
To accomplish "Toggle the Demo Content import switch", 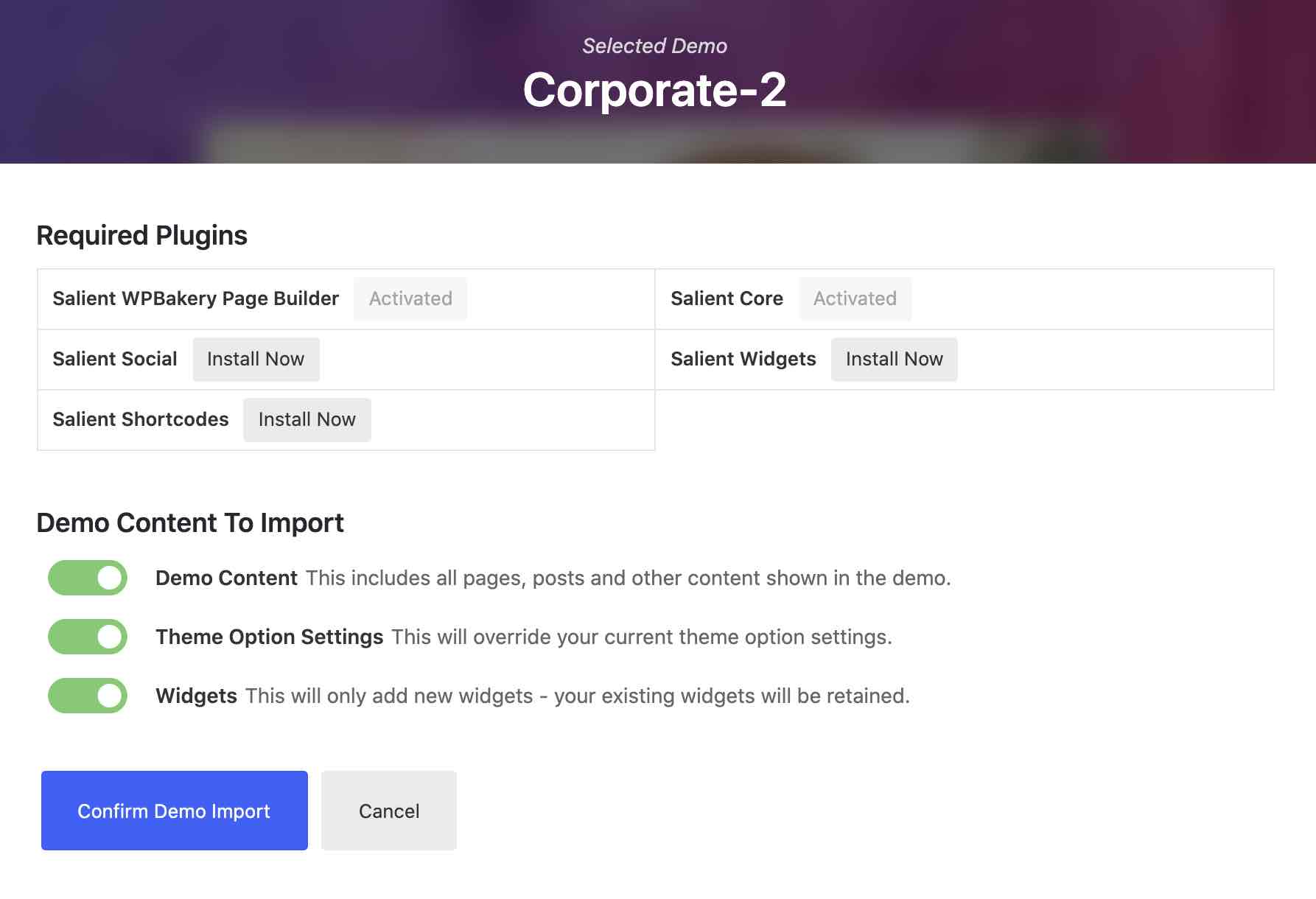I will (88, 578).
